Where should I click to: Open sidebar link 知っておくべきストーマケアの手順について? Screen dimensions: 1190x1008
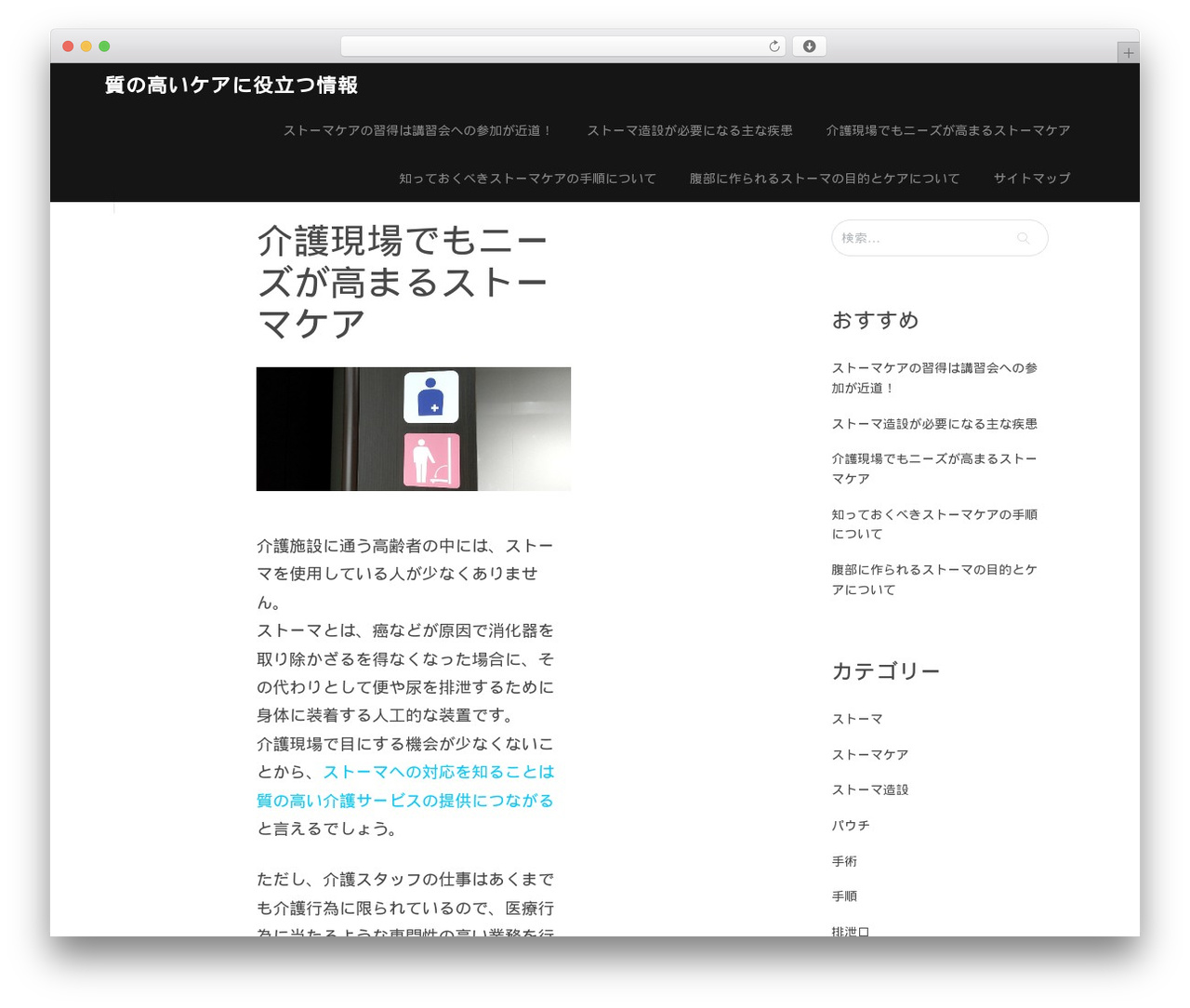coord(934,524)
